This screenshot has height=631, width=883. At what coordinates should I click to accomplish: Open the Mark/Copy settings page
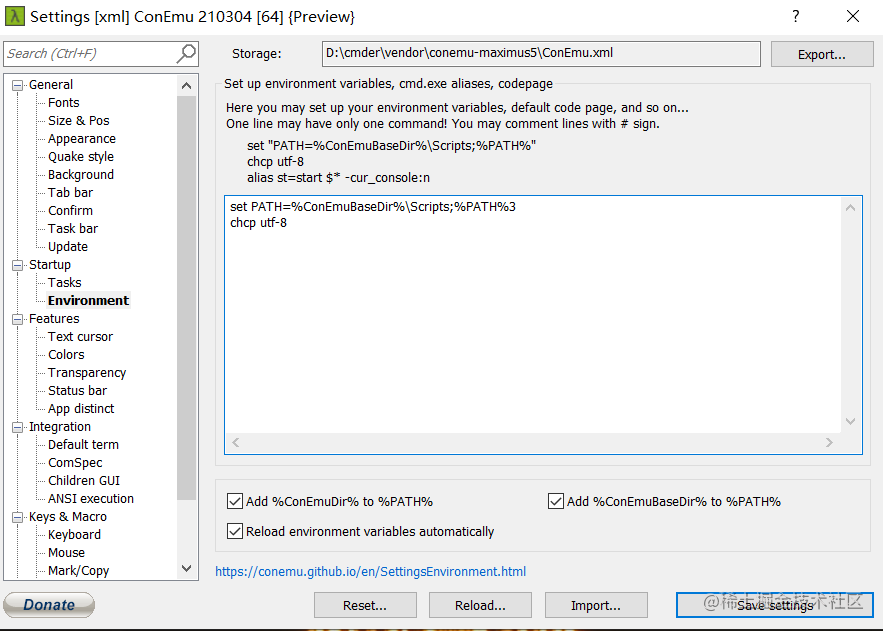click(78, 571)
